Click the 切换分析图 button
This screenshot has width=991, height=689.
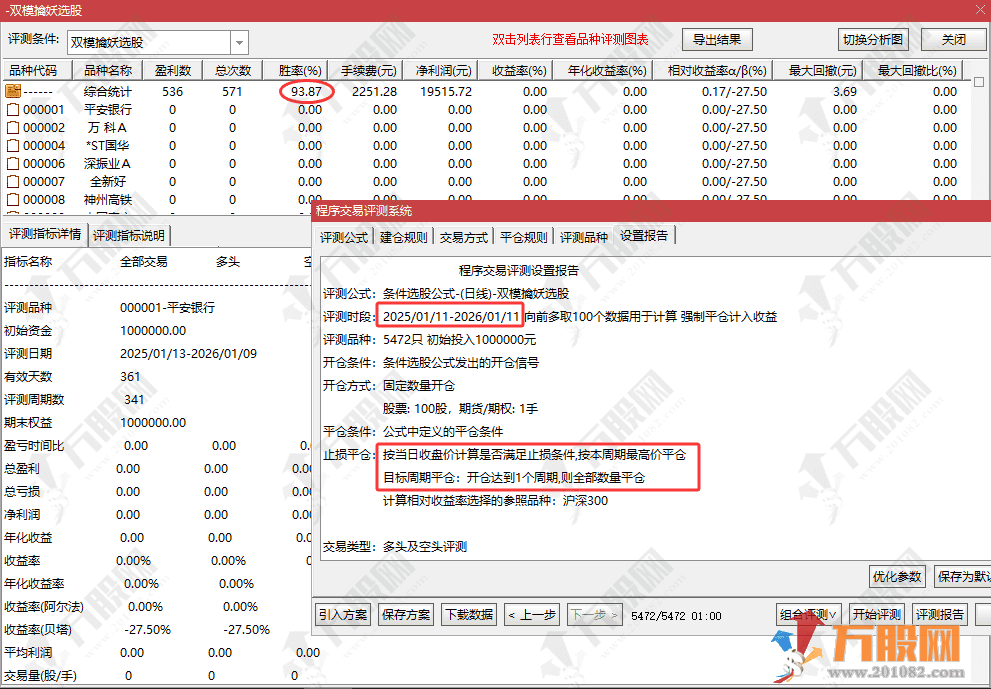pyautogui.click(x=877, y=39)
